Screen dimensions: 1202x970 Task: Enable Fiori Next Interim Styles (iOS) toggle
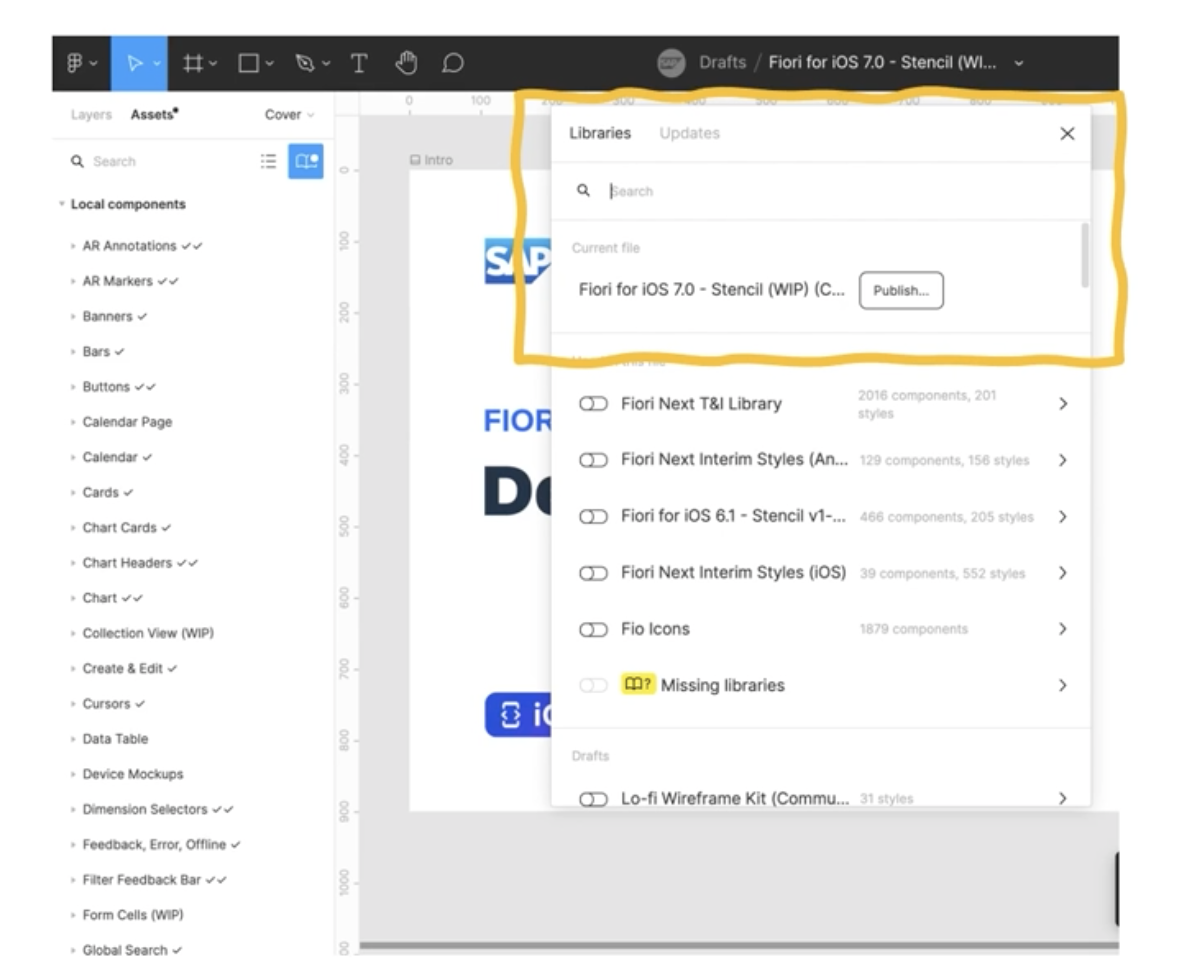pyautogui.click(x=594, y=573)
